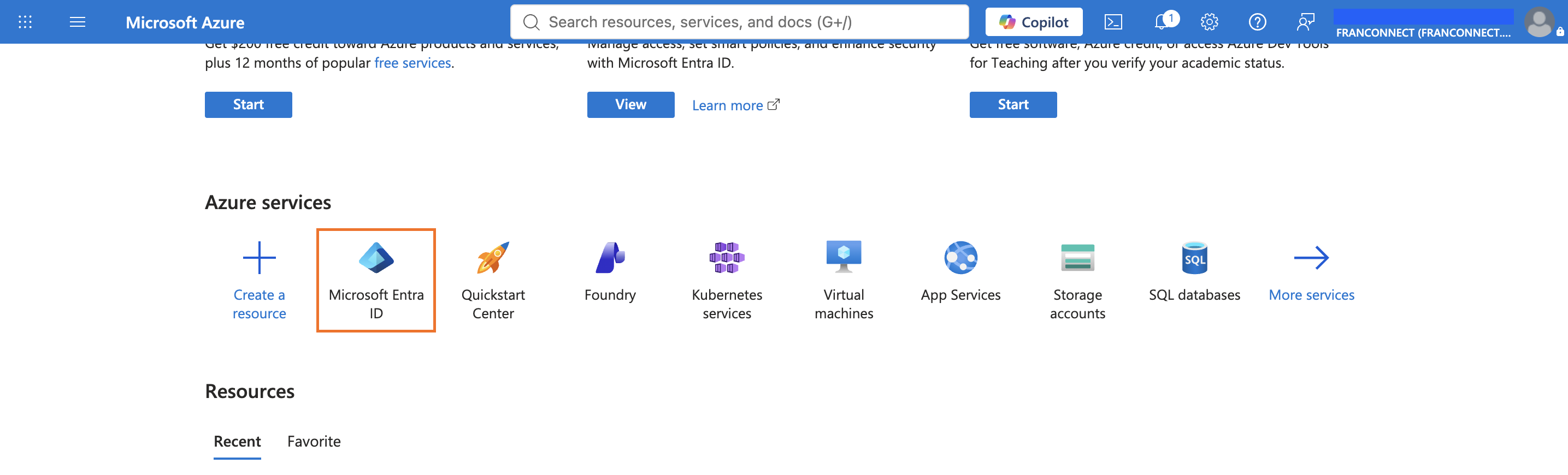Open the Learn more external link

click(x=735, y=105)
